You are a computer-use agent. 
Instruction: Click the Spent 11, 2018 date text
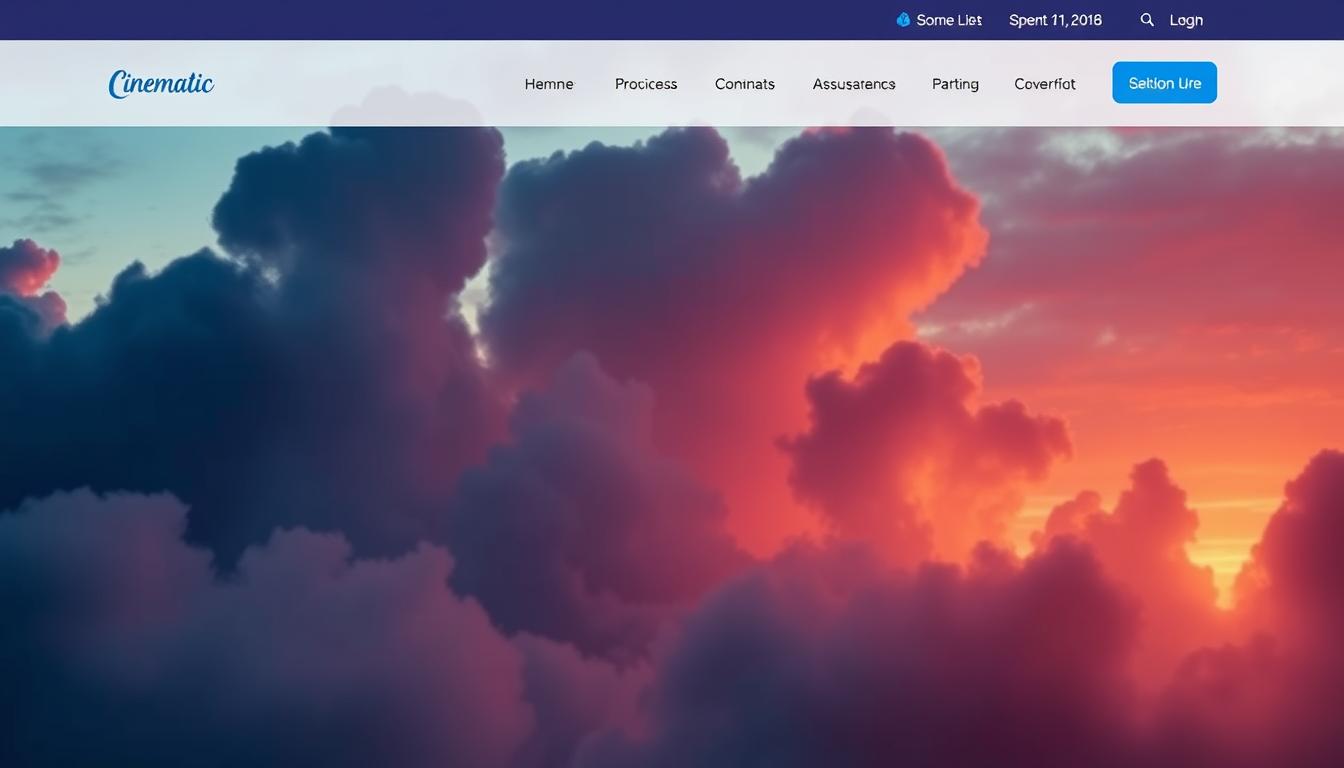[x=1055, y=20]
